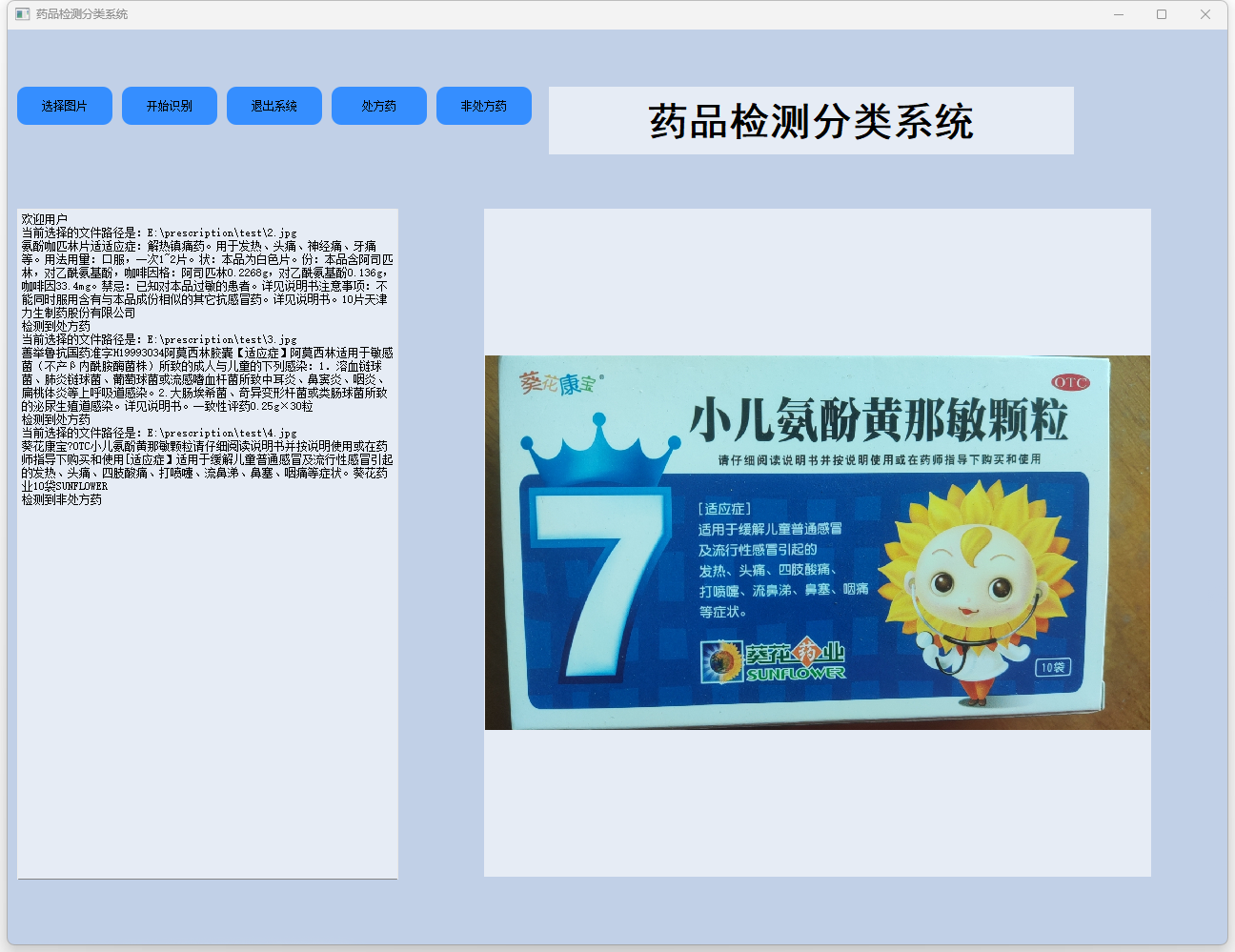Exit via the 退出系统 button
1235x952 pixels.
pyautogui.click(x=274, y=106)
